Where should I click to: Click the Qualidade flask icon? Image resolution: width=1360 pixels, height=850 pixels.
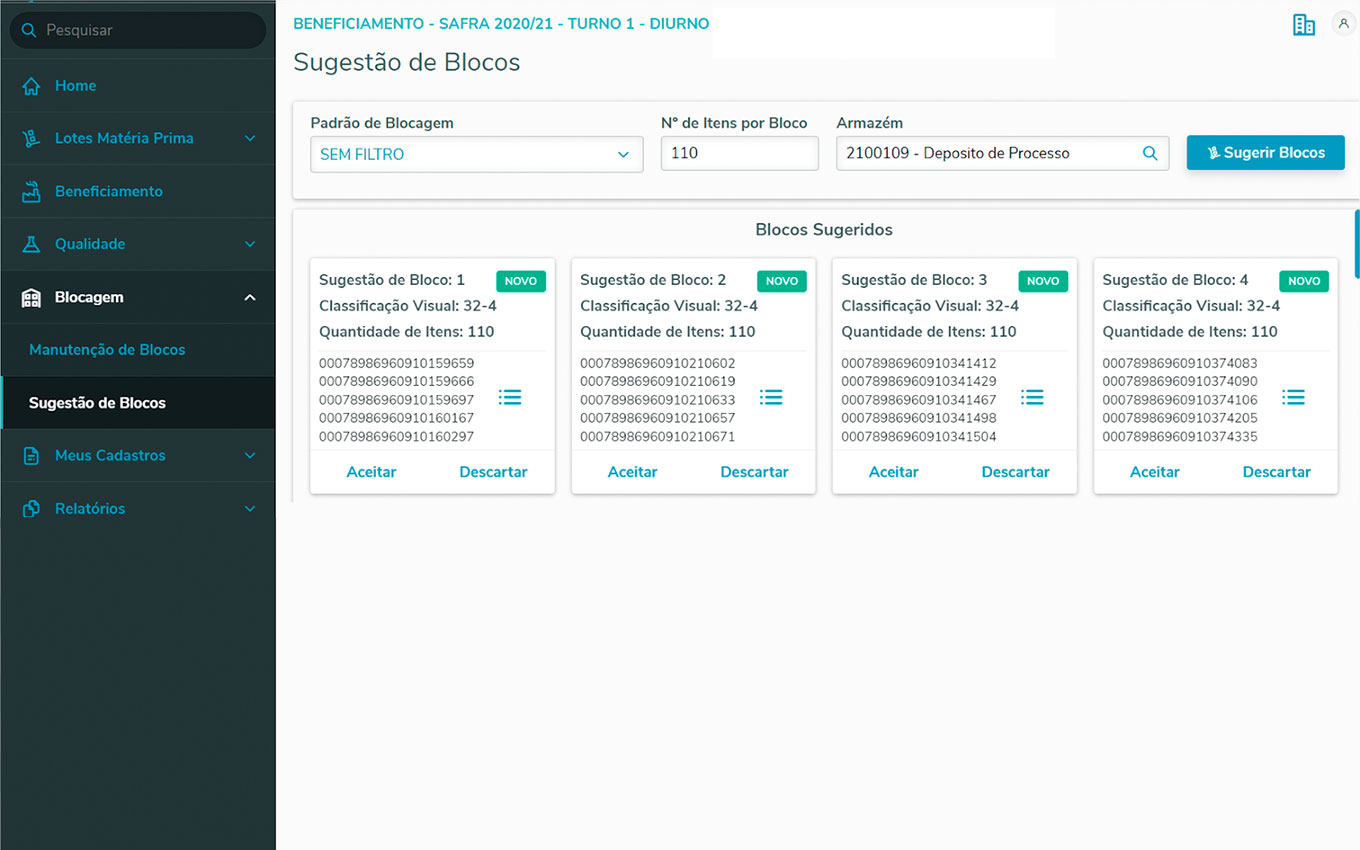(x=31, y=244)
